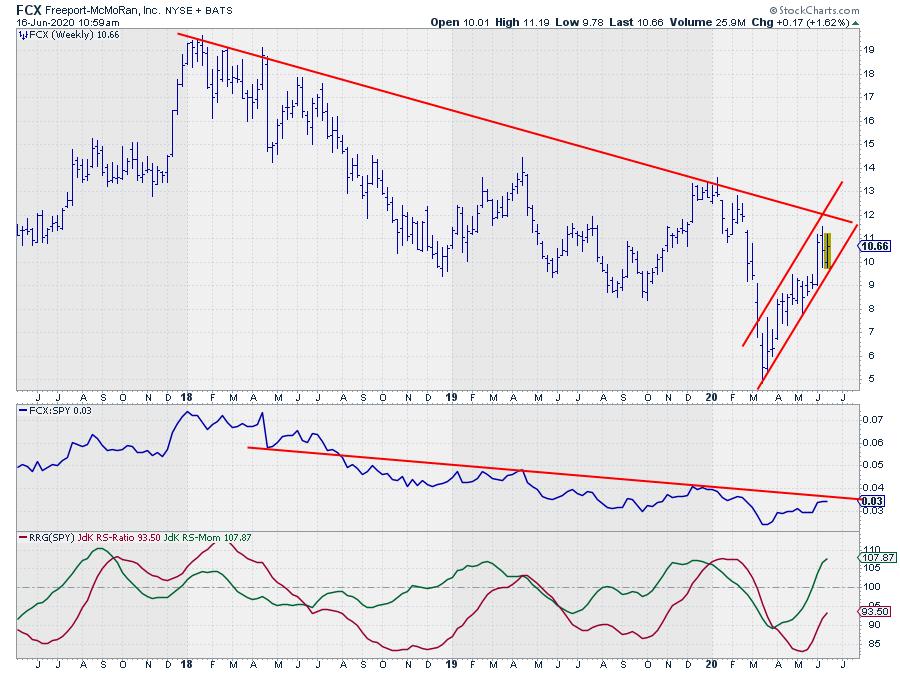This screenshot has width=900, height=673.
Task: Click the 16-Jun-2020 10:59am timestamp
Action: (x=68, y=22)
